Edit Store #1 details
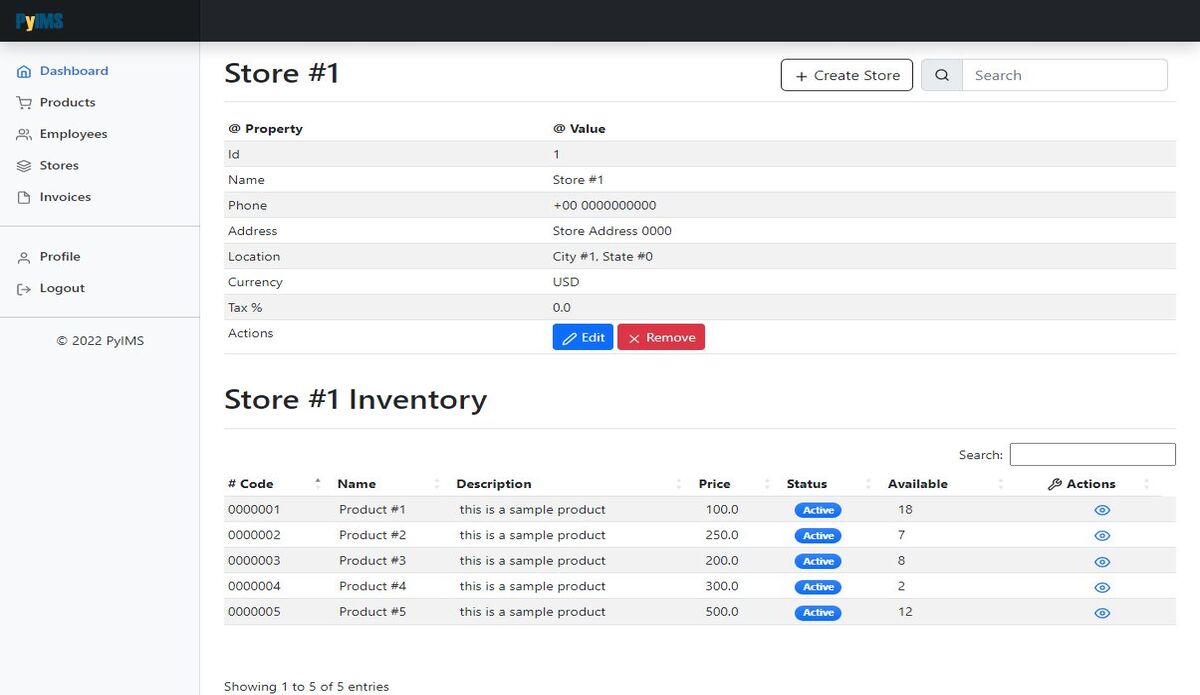This screenshot has height=695, width=1200. point(583,337)
